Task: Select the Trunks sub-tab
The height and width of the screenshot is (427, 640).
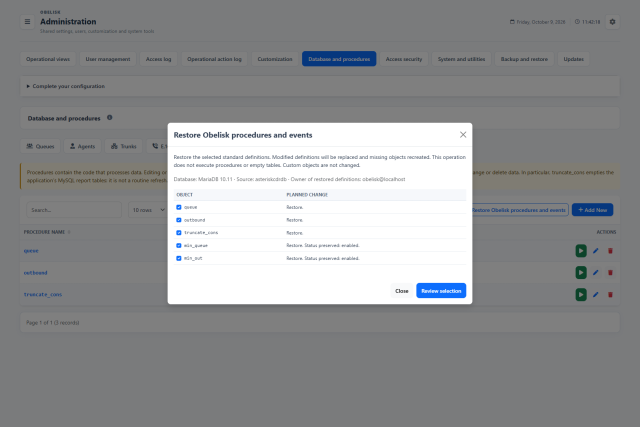Action: click(x=123, y=146)
